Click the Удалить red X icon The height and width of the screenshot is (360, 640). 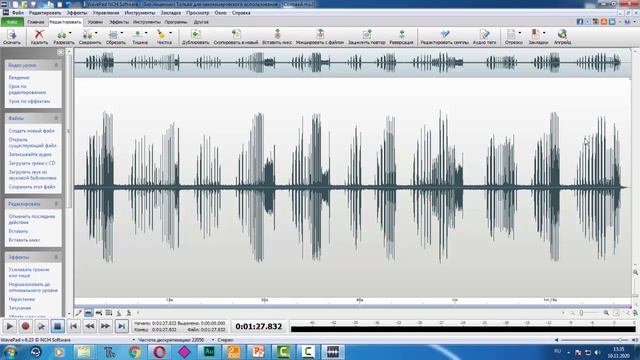(39, 36)
